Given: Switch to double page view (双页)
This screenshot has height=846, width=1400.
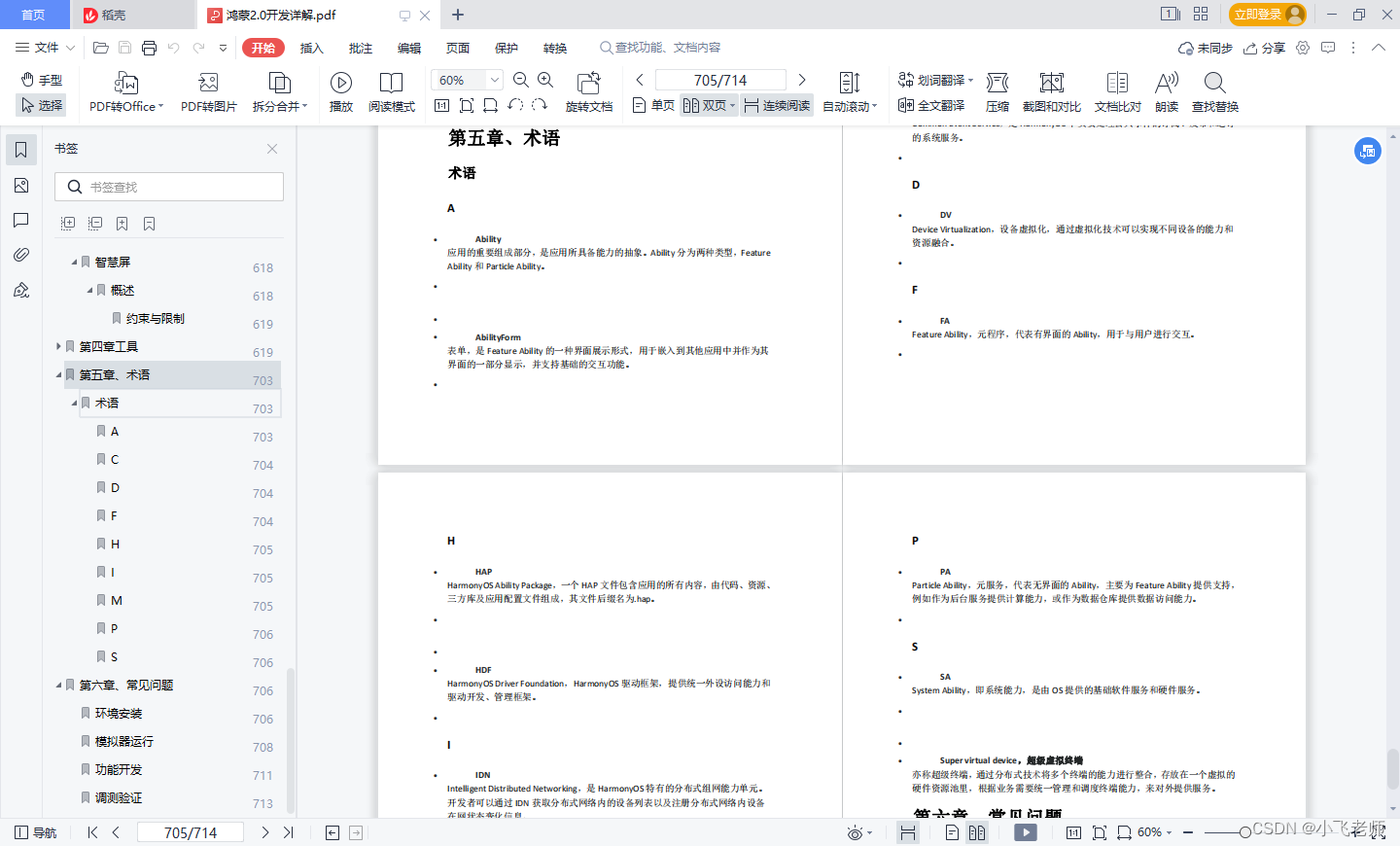Looking at the screenshot, I should pyautogui.click(x=709, y=105).
